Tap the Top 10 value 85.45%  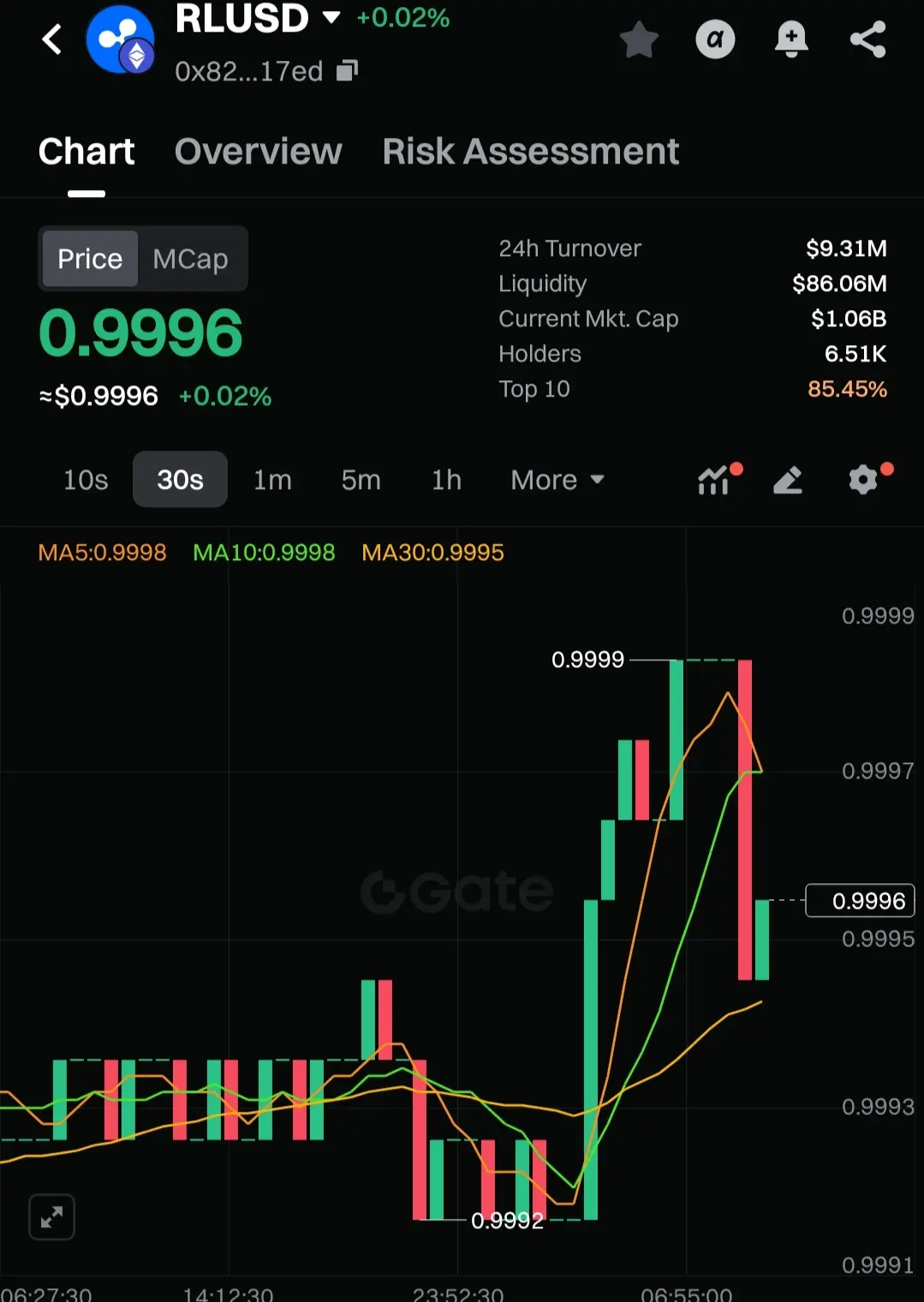tap(847, 389)
